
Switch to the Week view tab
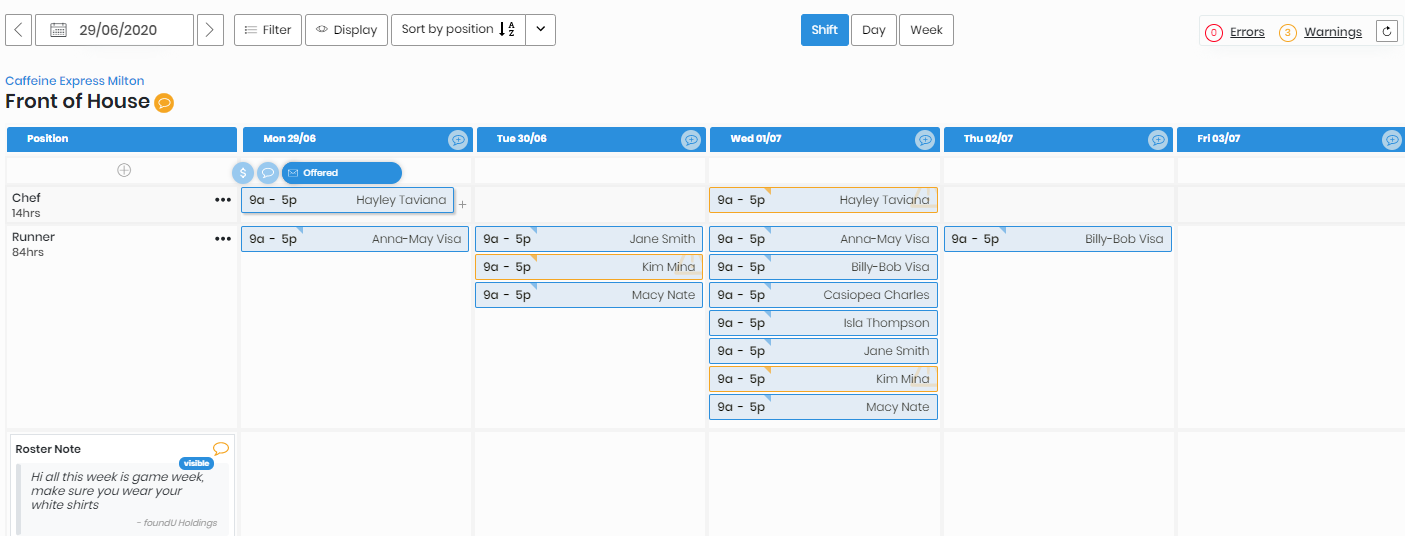926,30
